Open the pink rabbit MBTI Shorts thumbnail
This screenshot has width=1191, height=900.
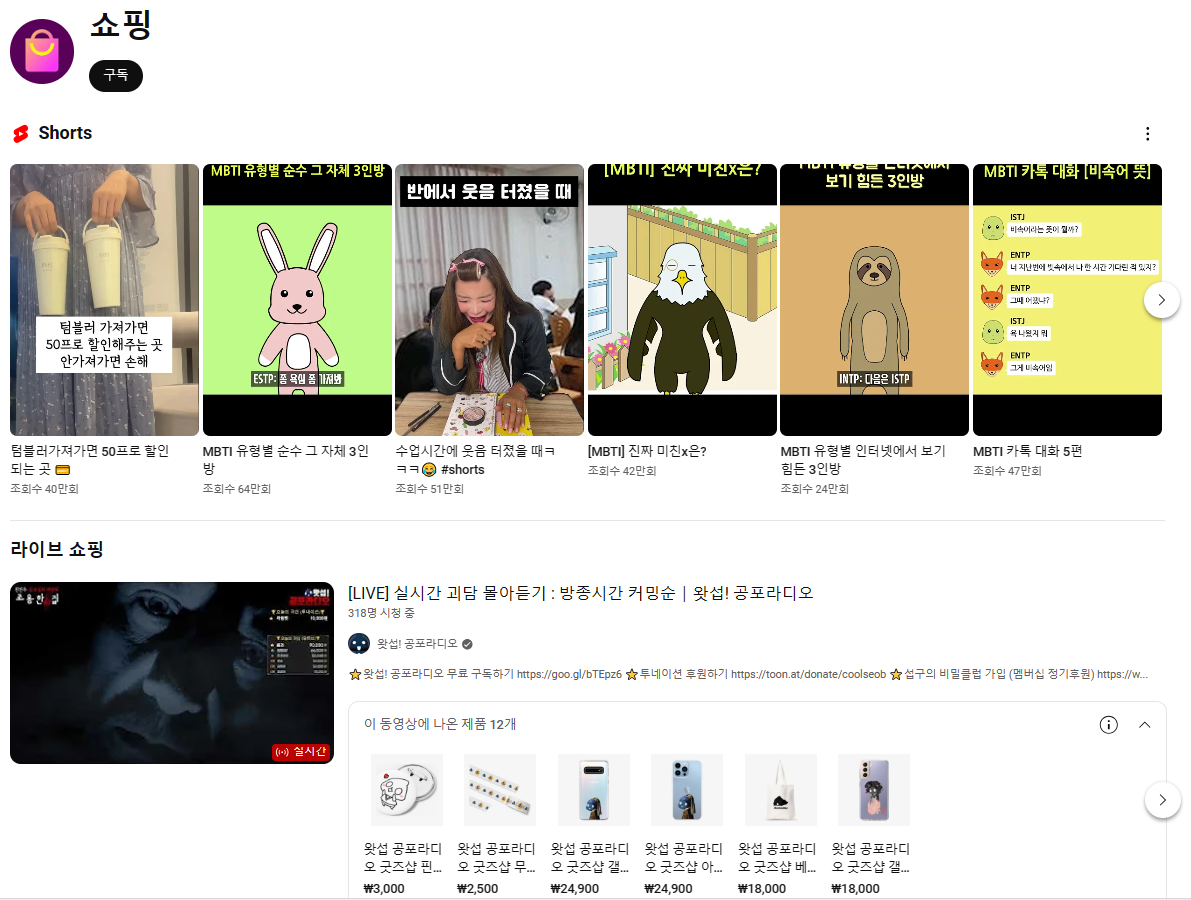click(x=297, y=300)
